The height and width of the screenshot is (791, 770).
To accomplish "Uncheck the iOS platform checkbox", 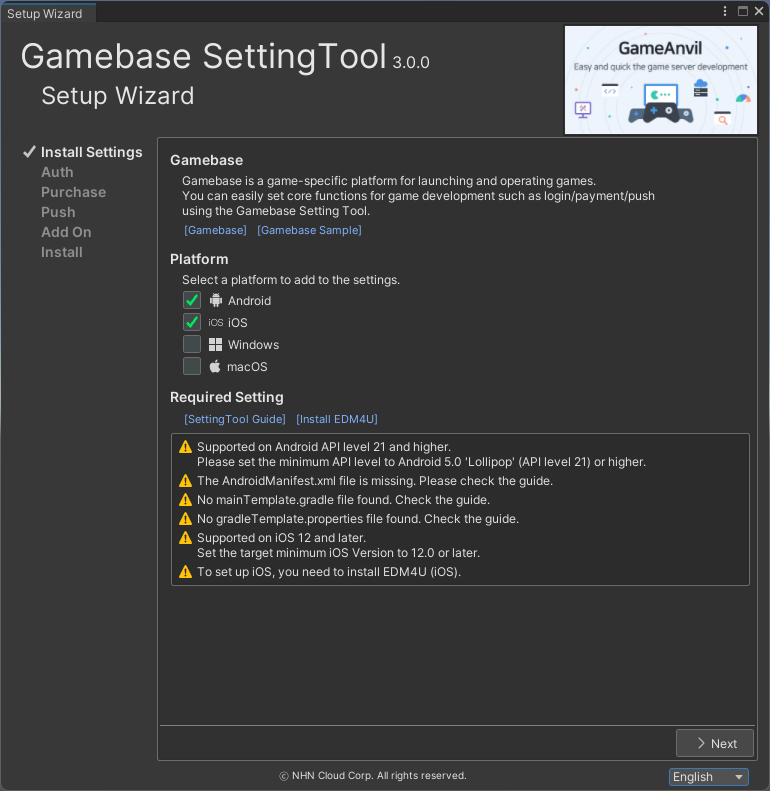I will [192, 322].
